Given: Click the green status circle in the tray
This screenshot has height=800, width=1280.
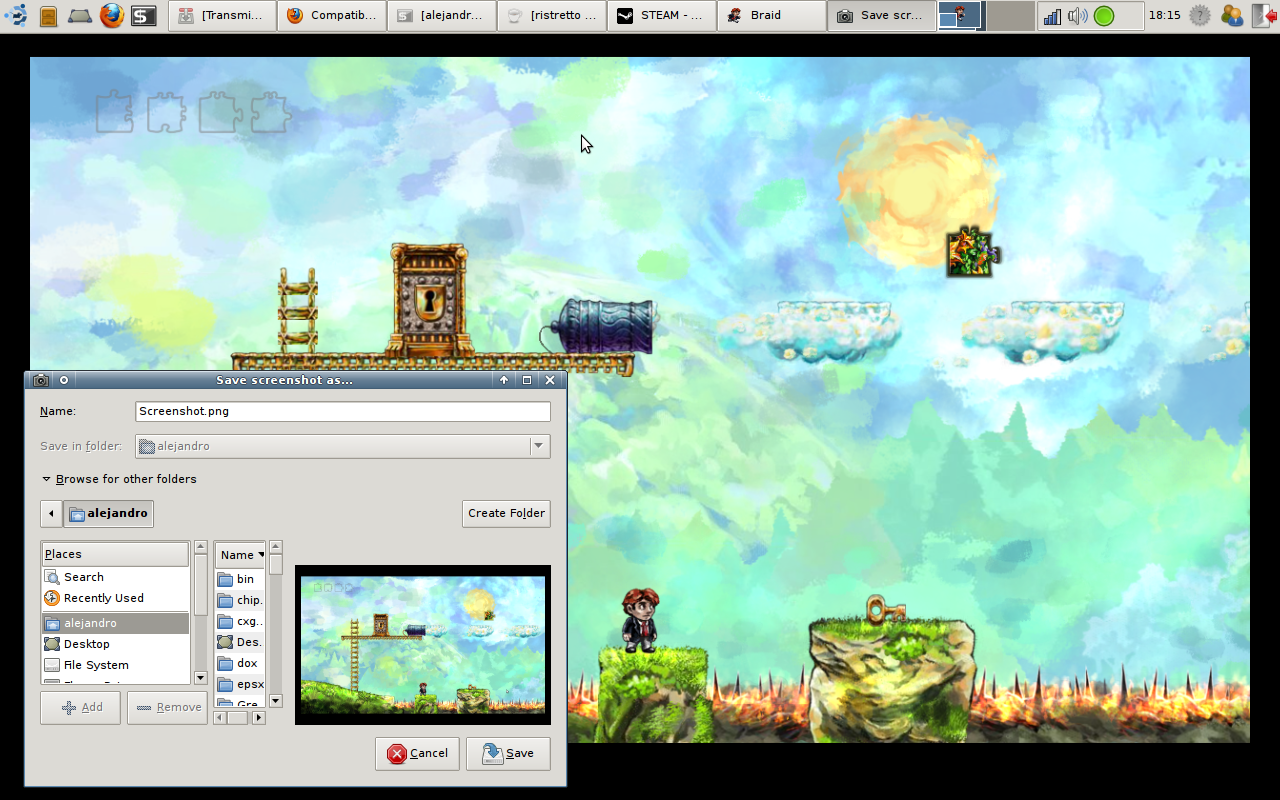Looking at the screenshot, I should pos(1104,16).
